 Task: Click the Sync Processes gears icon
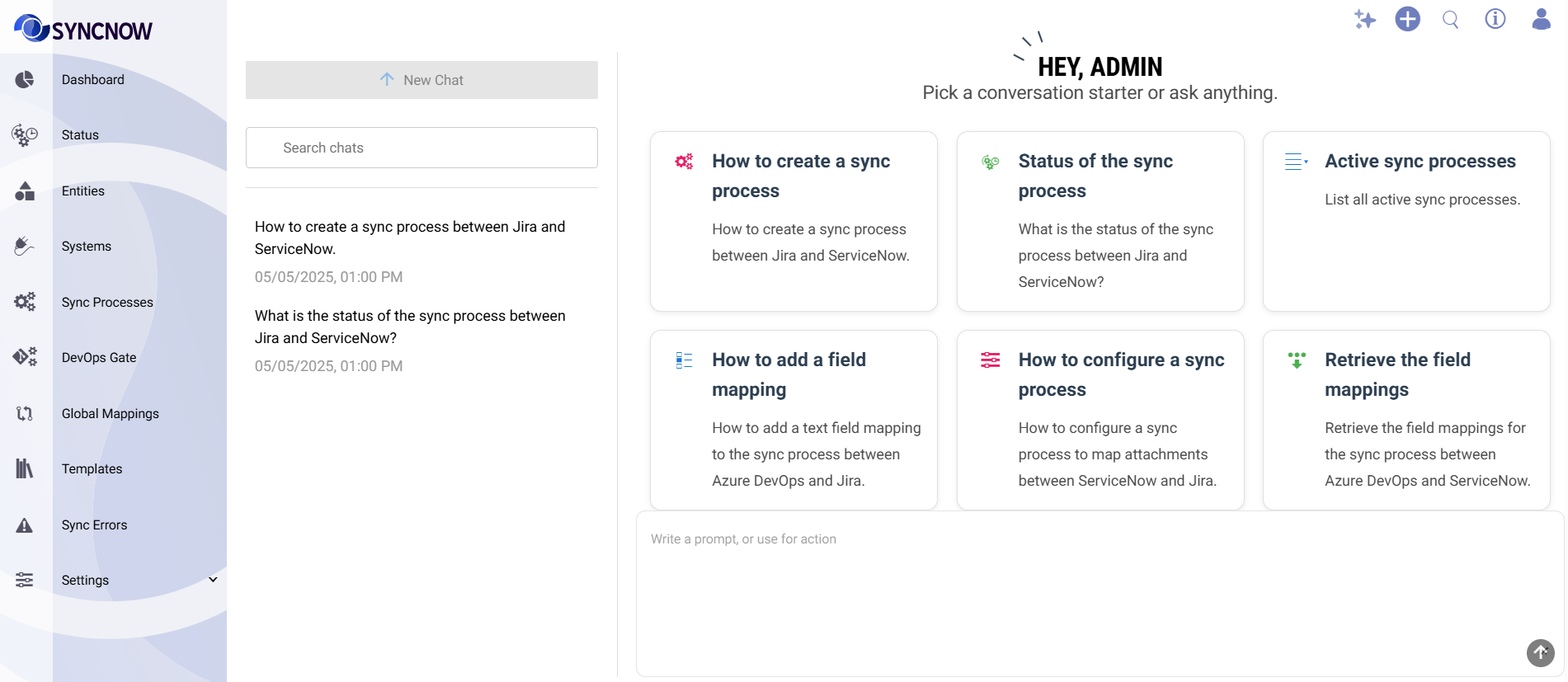25,302
